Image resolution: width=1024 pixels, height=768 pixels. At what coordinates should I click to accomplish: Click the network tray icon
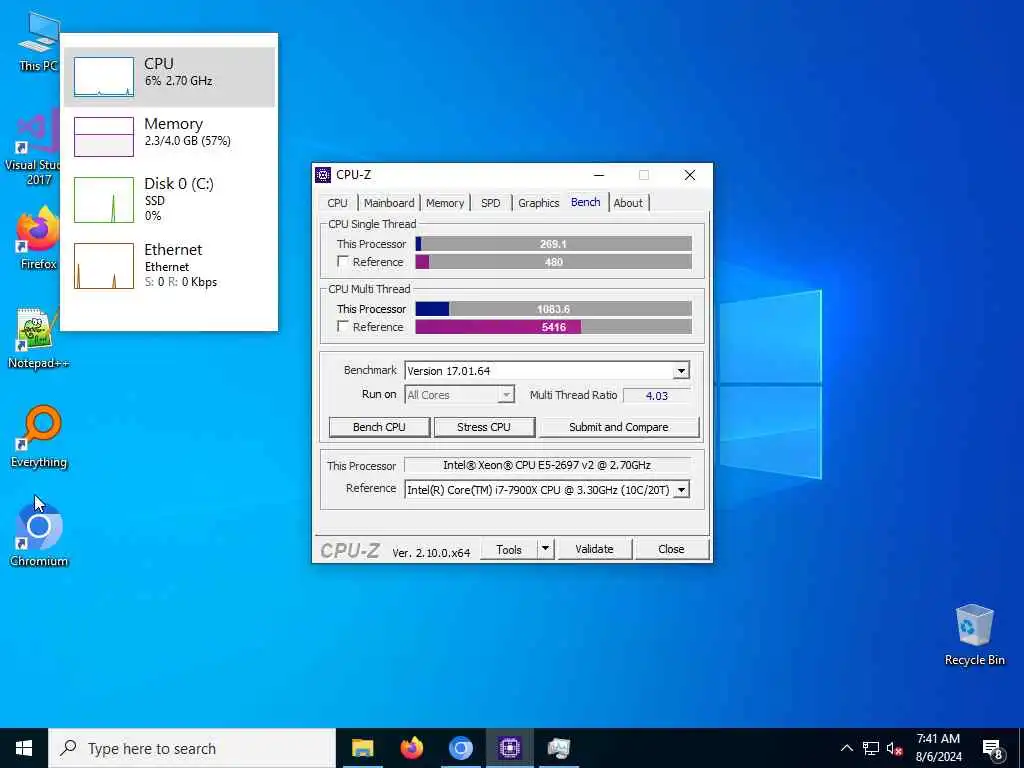click(x=871, y=748)
